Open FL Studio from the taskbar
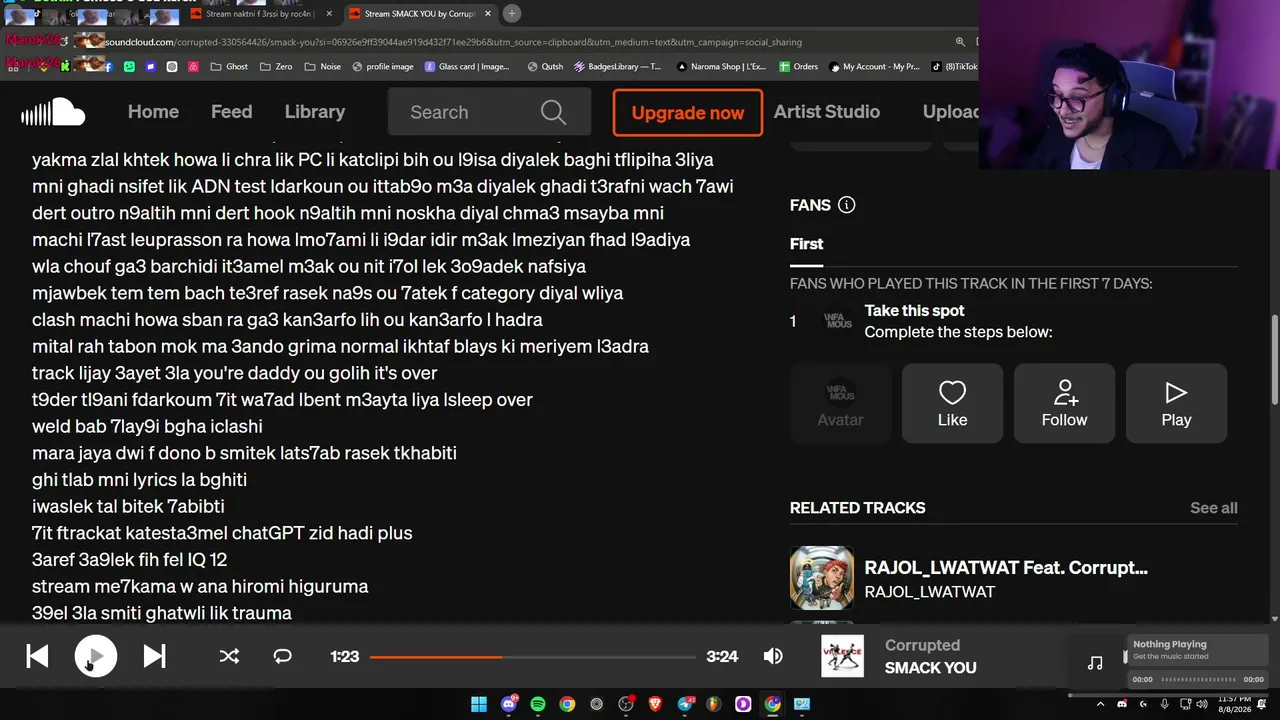This screenshot has height=720, width=1280. click(x=714, y=704)
